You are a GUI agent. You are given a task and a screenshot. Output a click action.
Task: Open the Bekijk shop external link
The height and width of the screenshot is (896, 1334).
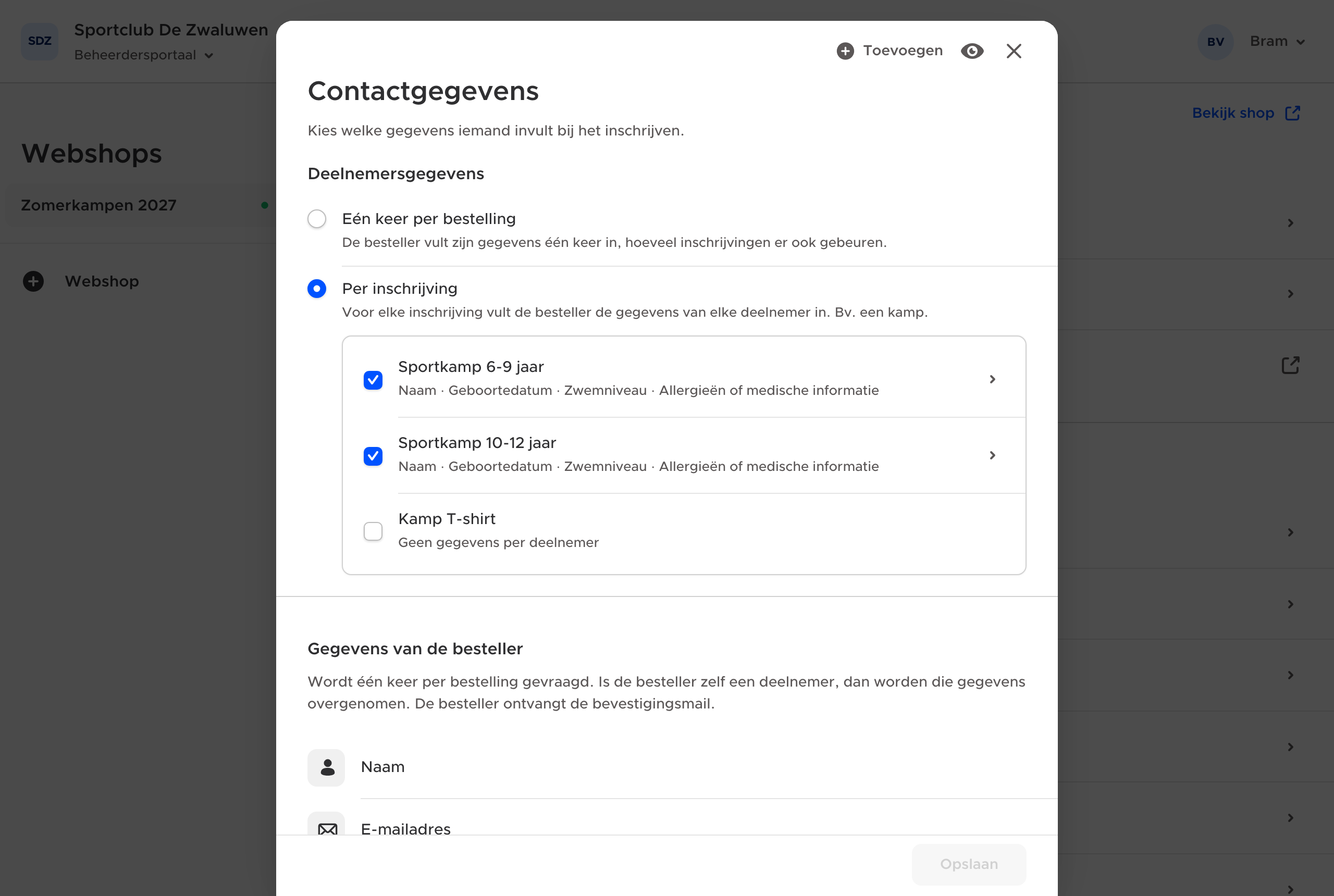(1246, 113)
